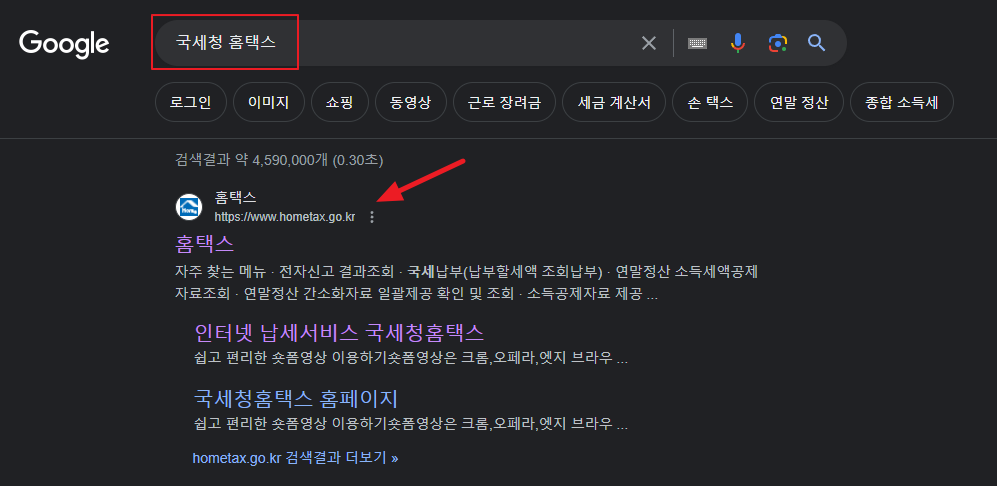Click the snippet under 인터넷 납세서비스 국세청홈택스
The width and height of the screenshot is (997, 486).
[x=411, y=358]
